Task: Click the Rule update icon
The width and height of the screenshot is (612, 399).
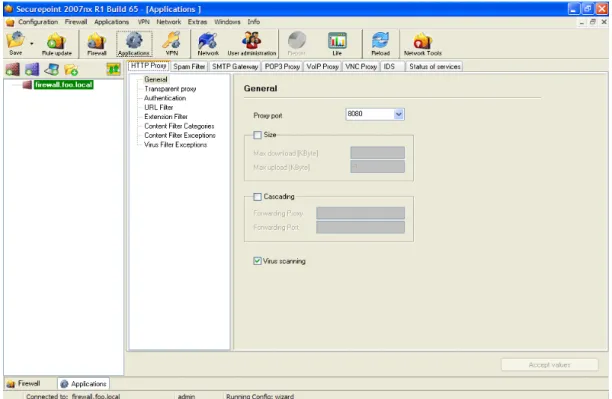Action: point(57,44)
